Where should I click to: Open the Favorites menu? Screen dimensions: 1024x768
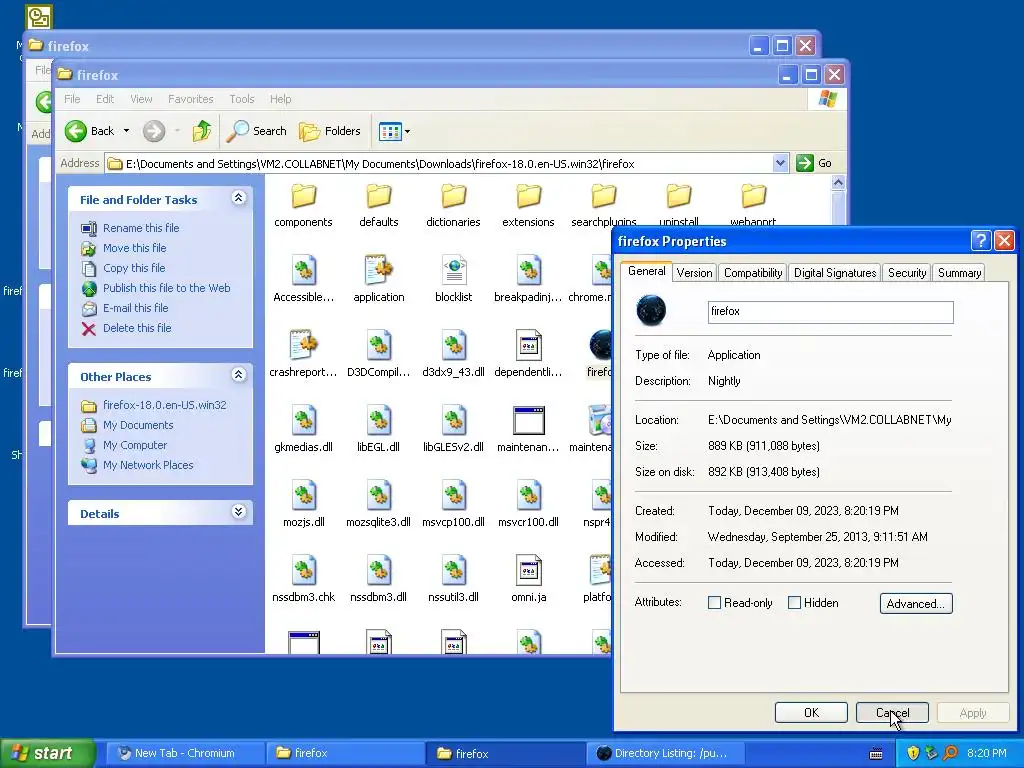tap(191, 99)
